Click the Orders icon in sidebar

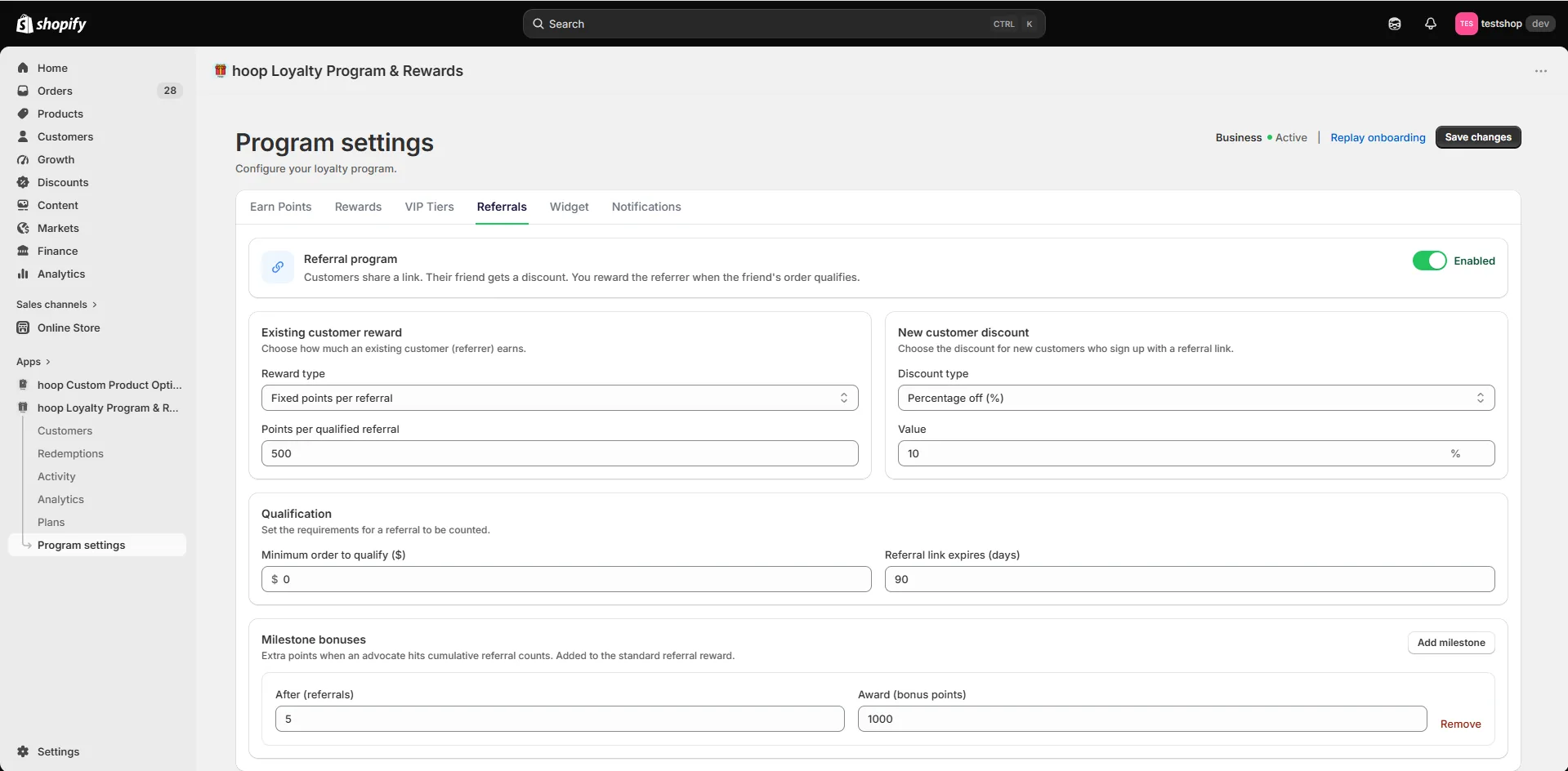tap(23, 91)
